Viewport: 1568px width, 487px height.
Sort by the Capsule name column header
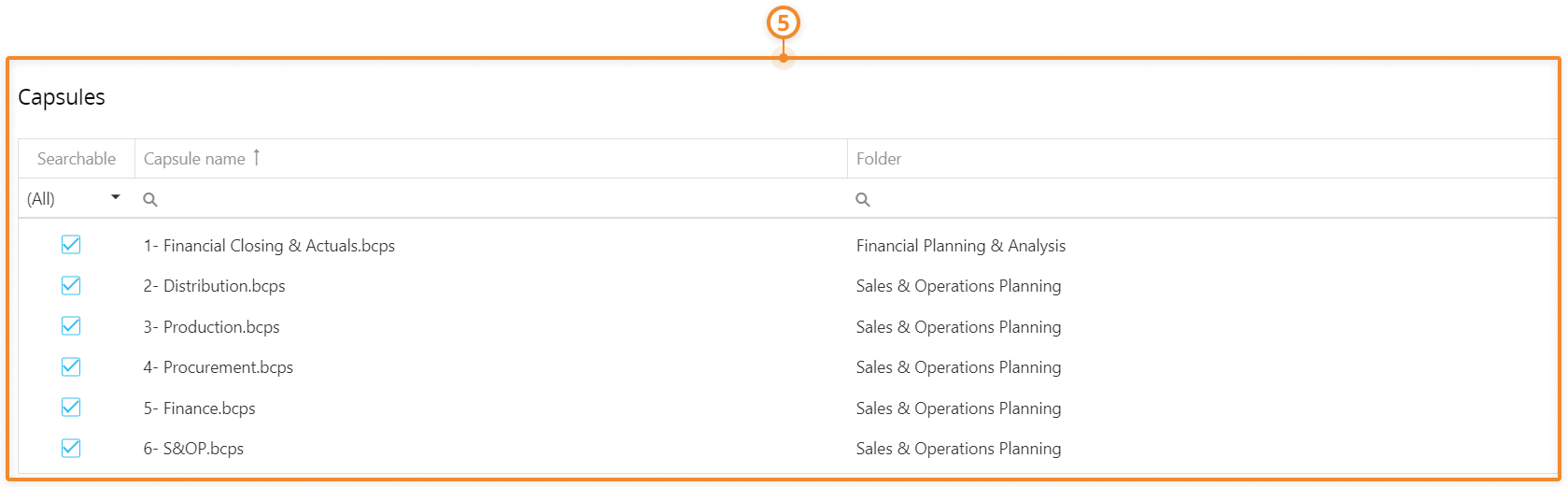[194, 159]
